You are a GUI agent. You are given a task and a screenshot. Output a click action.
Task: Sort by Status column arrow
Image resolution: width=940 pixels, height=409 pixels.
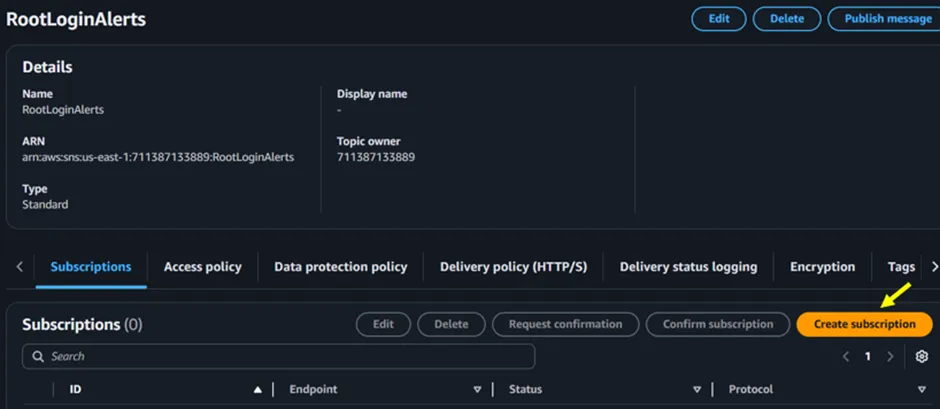697,390
